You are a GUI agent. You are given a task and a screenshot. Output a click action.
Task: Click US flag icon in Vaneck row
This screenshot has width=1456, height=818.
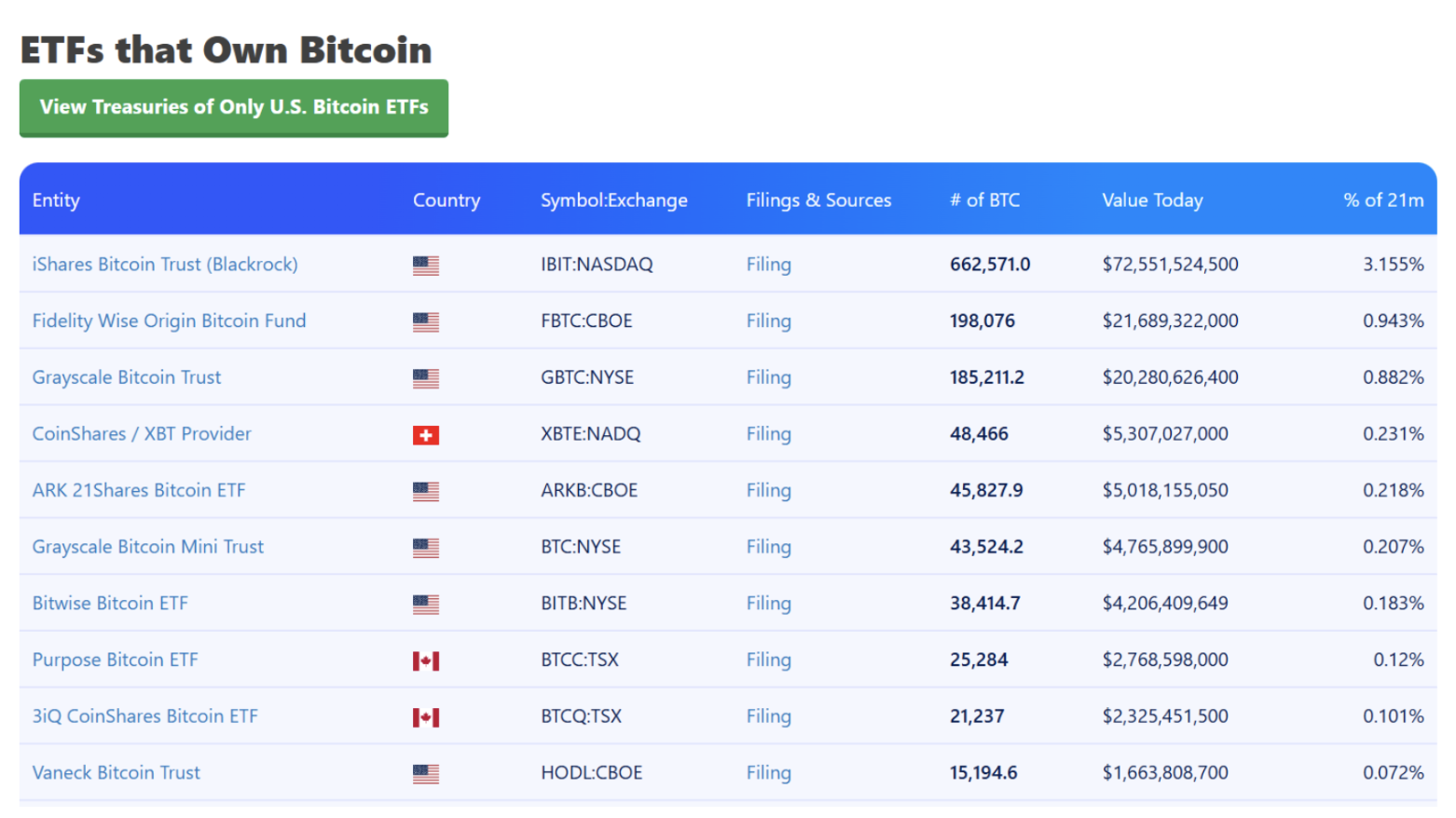(x=426, y=774)
